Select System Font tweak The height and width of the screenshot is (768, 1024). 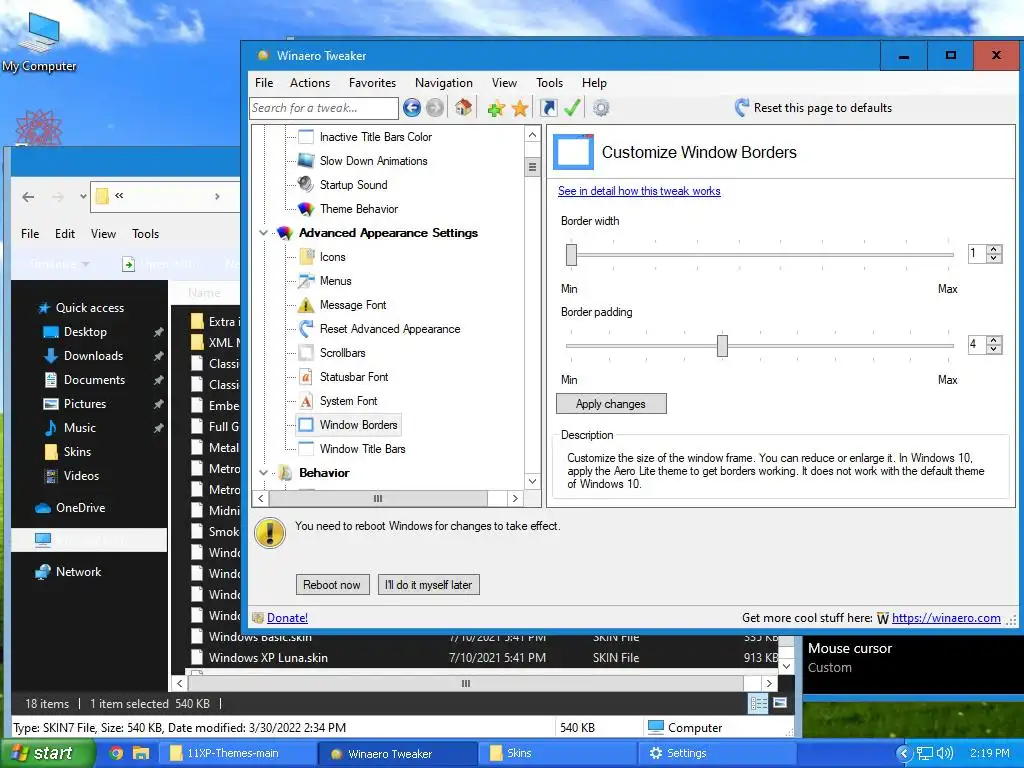(x=348, y=401)
